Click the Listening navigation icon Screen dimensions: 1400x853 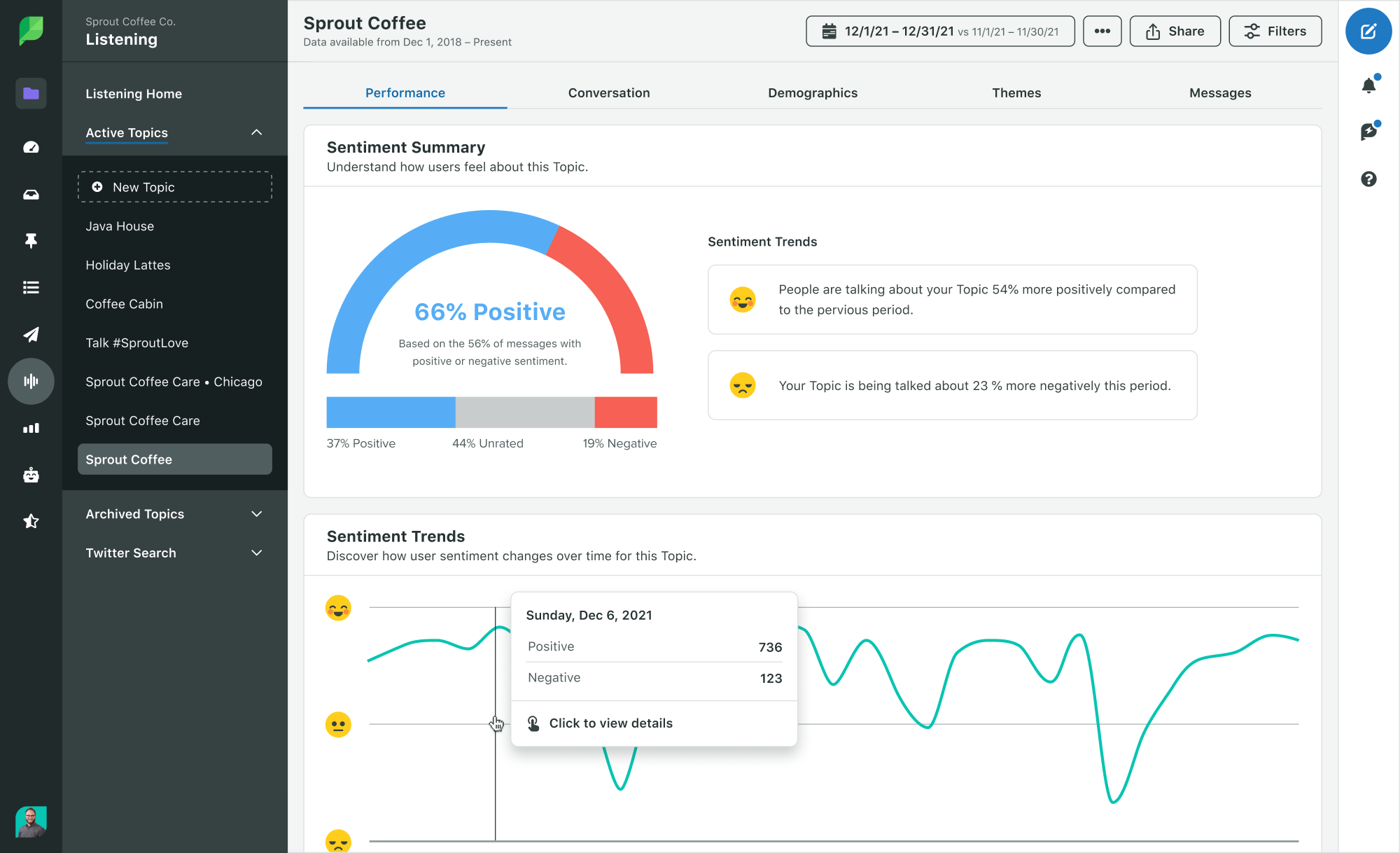pyautogui.click(x=30, y=381)
